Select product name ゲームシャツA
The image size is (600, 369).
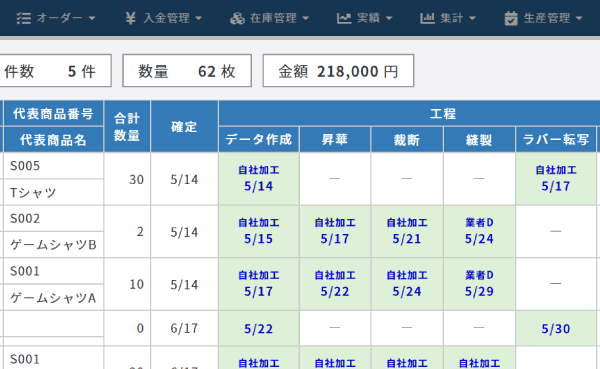[53, 297]
